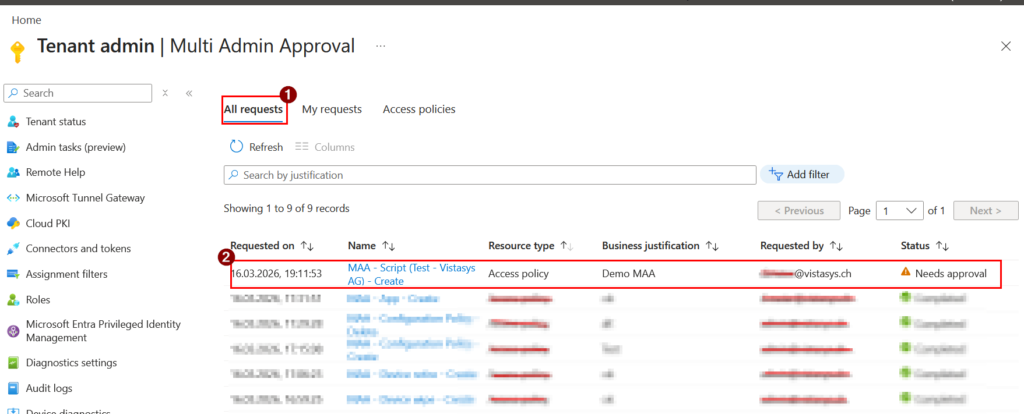Open Audit logs in the sidebar

[x=49, y=388]
